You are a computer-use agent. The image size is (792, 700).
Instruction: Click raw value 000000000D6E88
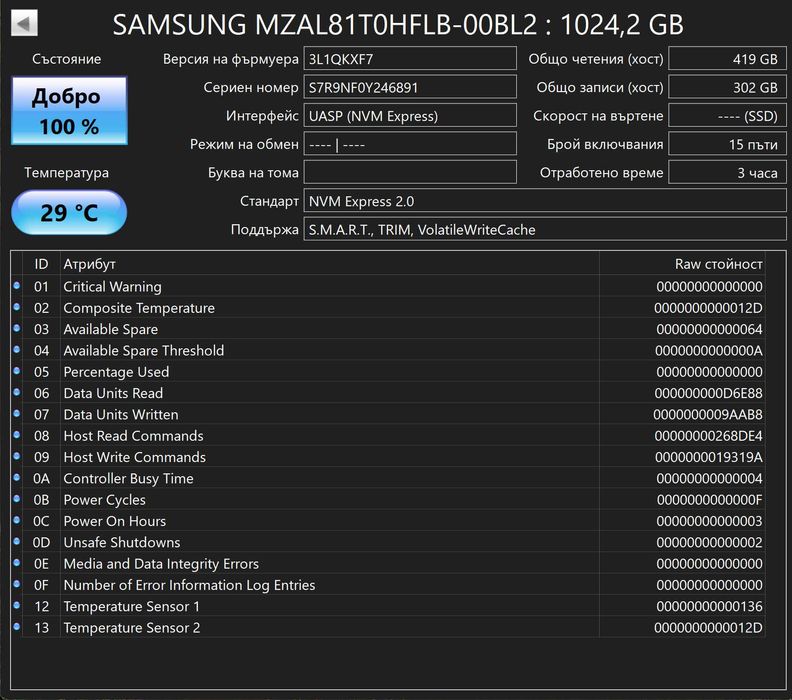coord(708,393)
